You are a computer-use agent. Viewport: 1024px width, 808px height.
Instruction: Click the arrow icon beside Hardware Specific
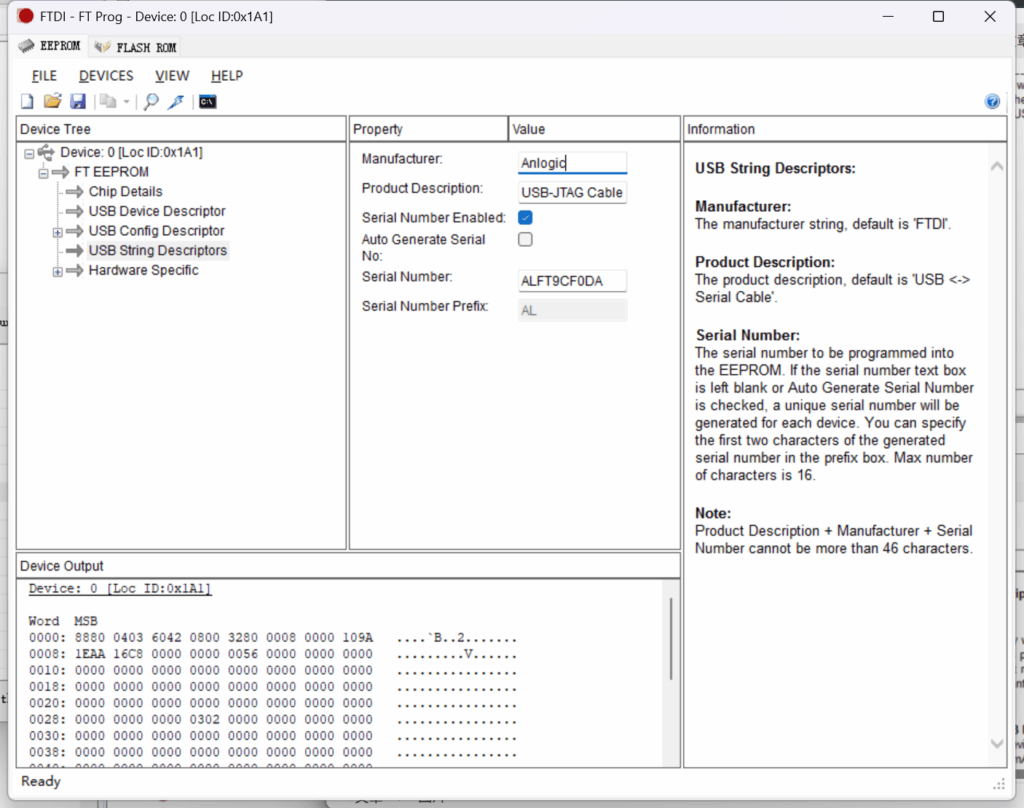[74, 270]
